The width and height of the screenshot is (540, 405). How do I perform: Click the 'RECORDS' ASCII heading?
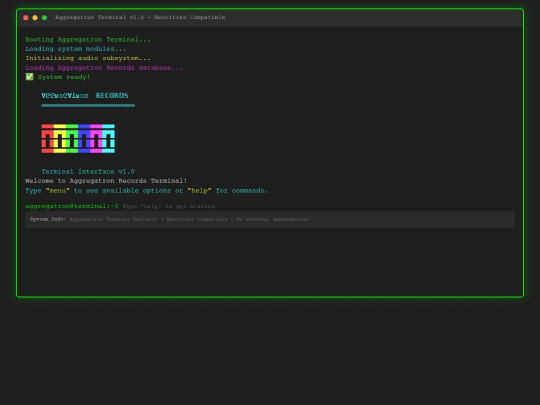pyautogui.click(x=112, y=95)
